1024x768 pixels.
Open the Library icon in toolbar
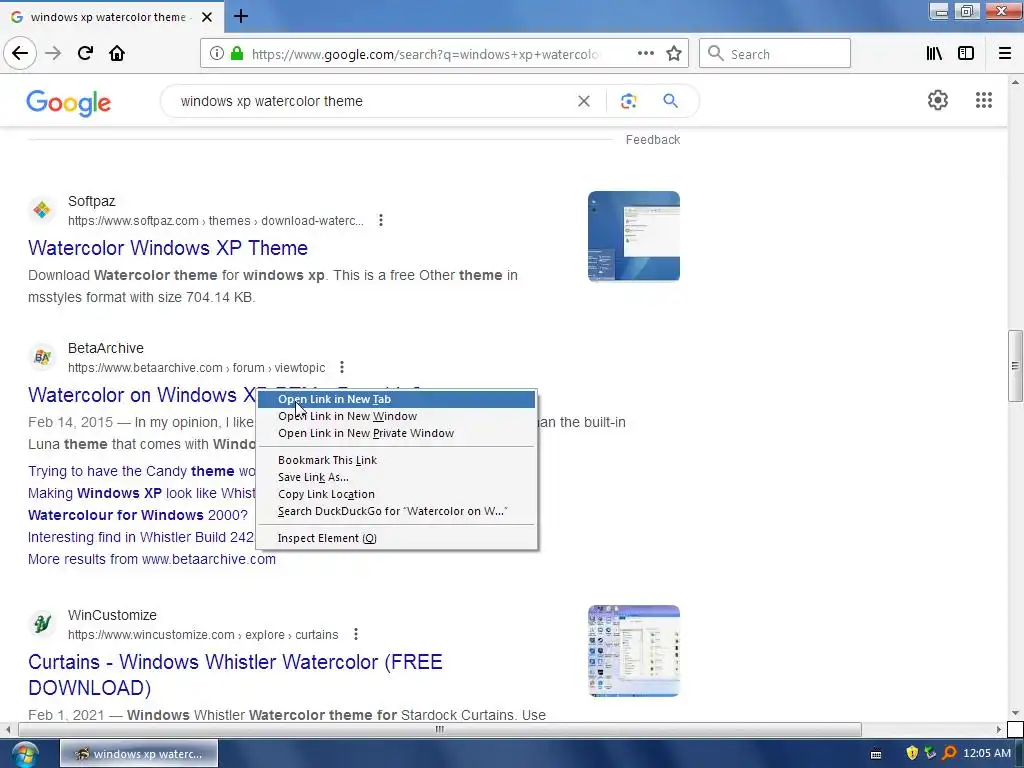coord(934,54)
